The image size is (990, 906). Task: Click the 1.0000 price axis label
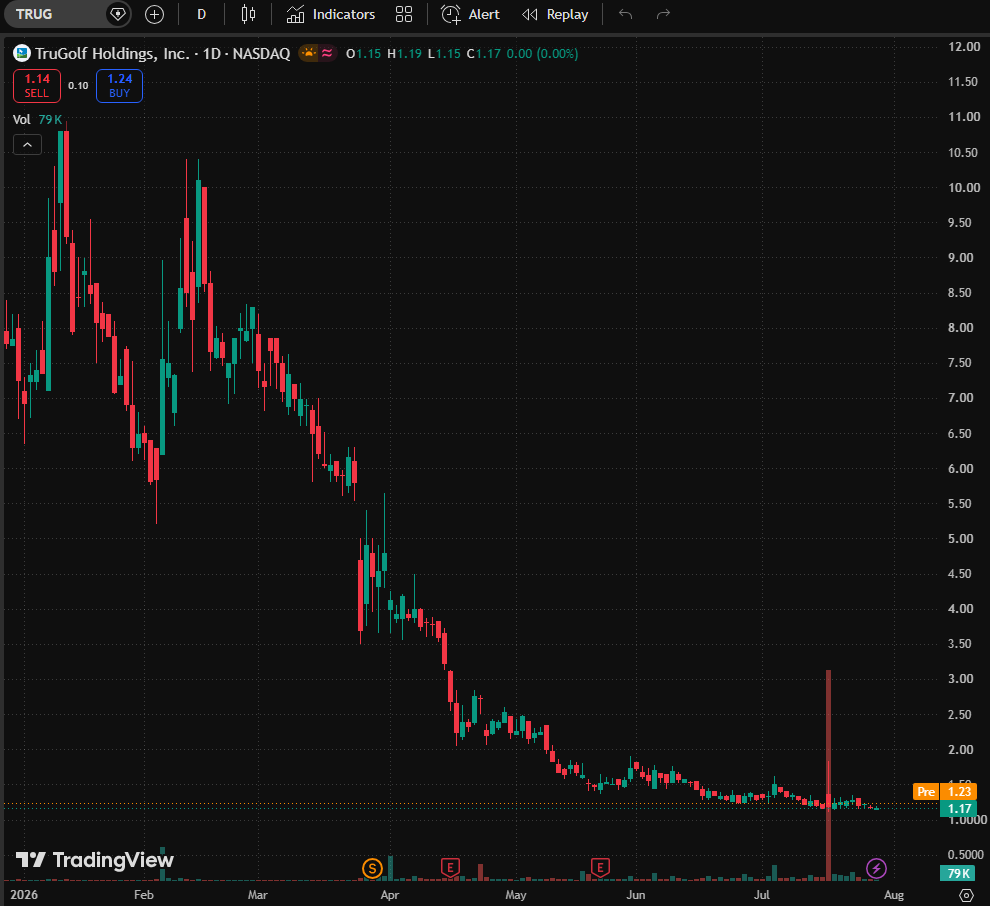point(967,820)
